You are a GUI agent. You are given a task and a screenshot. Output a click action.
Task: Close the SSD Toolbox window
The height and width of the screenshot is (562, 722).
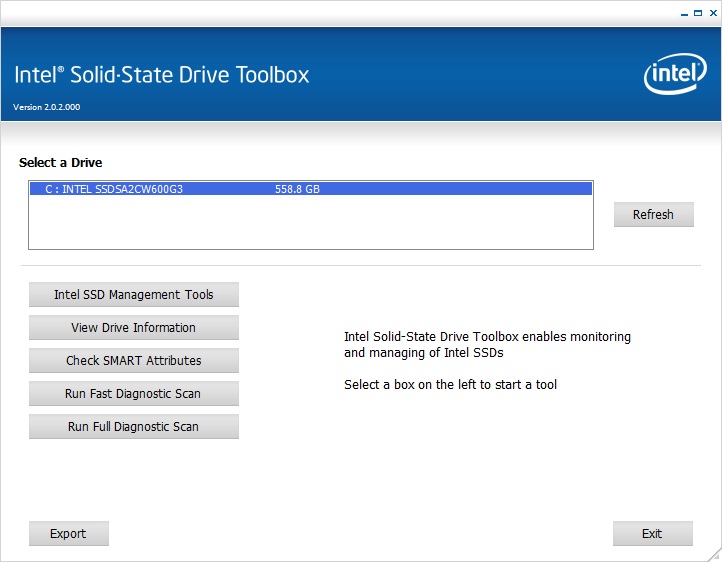coord(712,13)
